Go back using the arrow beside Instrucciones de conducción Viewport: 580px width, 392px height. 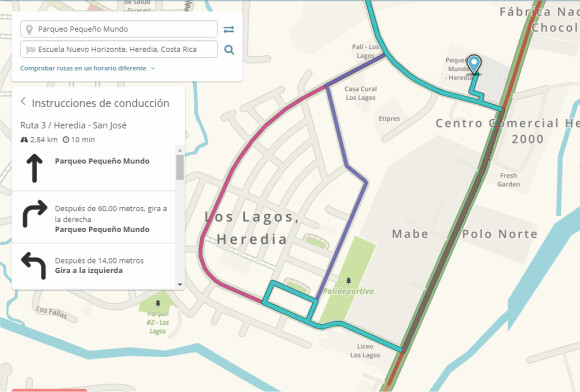tap(23, 101)
